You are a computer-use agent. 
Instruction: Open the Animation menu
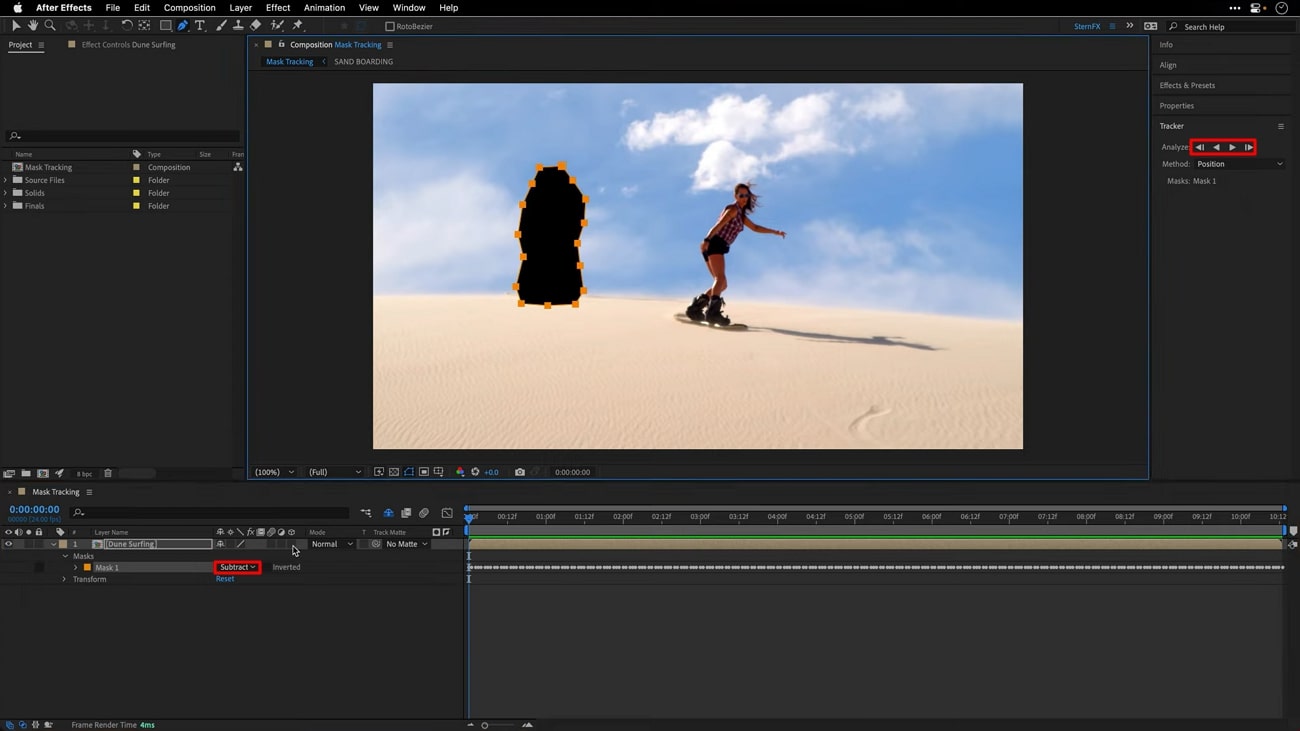[324, 8]
